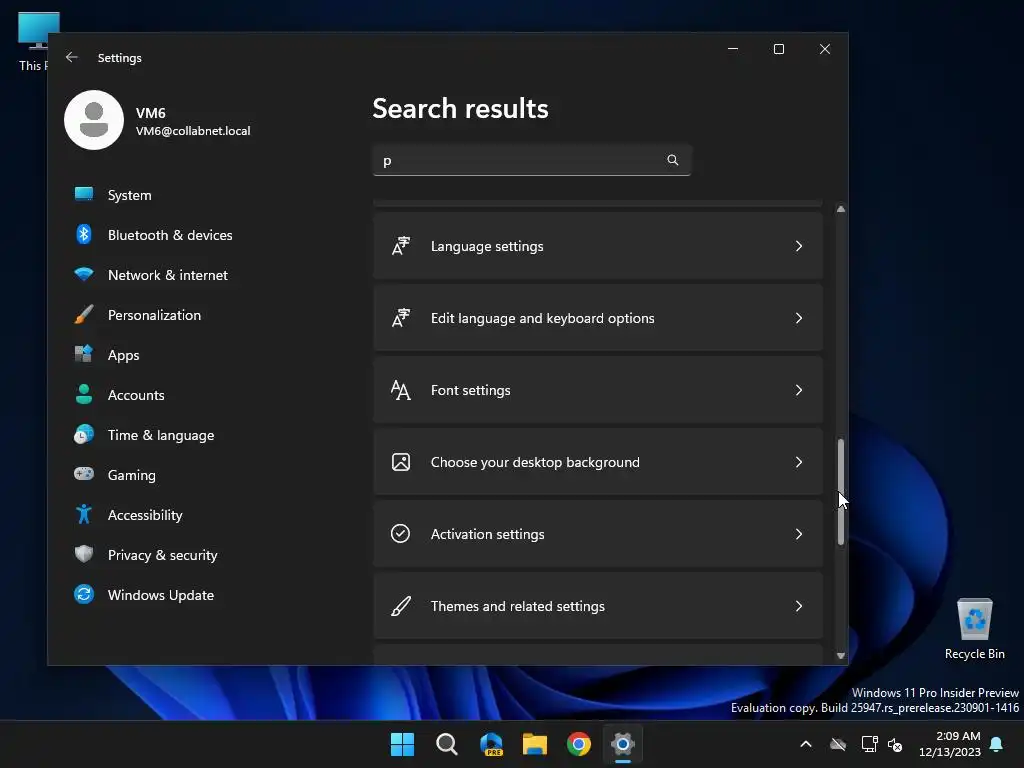Click the search magnifier in Settings search box
1024x768 pixels.
point(673,160)
